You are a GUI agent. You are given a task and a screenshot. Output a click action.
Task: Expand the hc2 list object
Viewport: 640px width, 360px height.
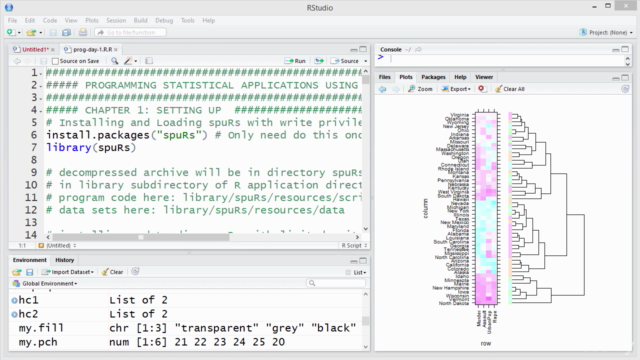(15, 314)
